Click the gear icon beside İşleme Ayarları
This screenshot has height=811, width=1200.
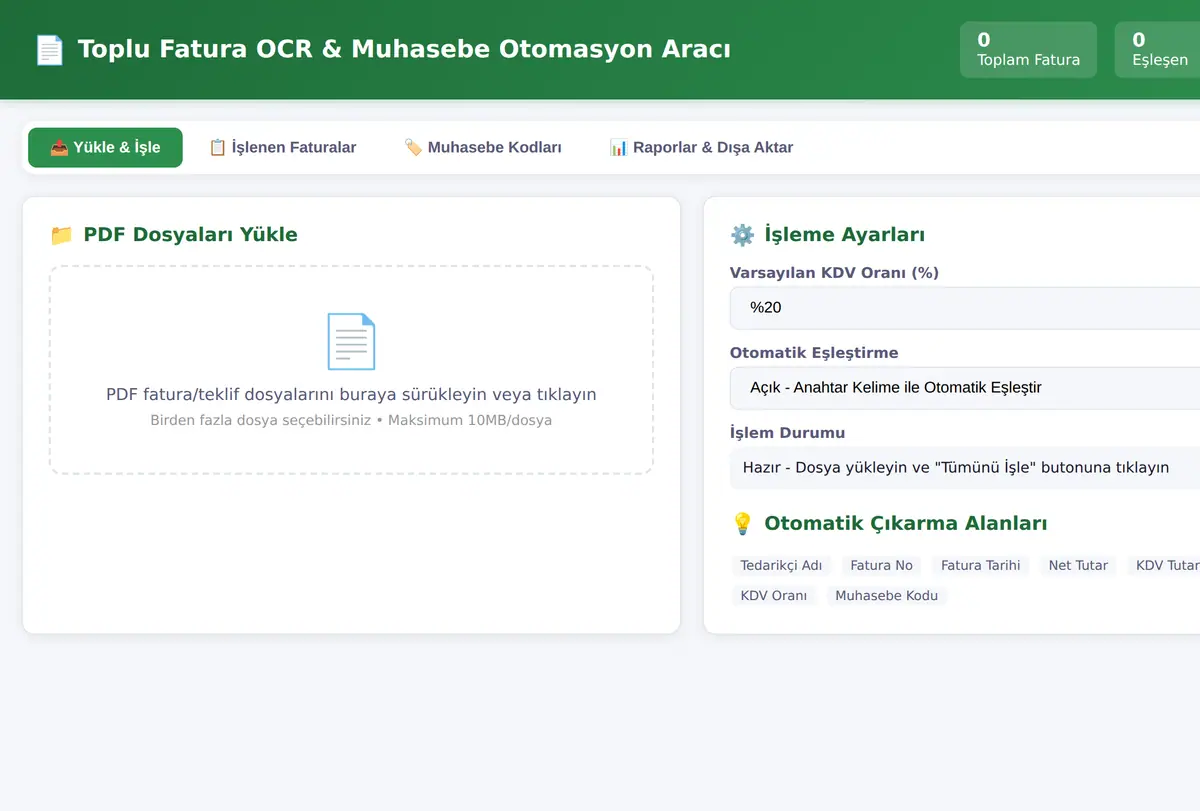point(742,235)
